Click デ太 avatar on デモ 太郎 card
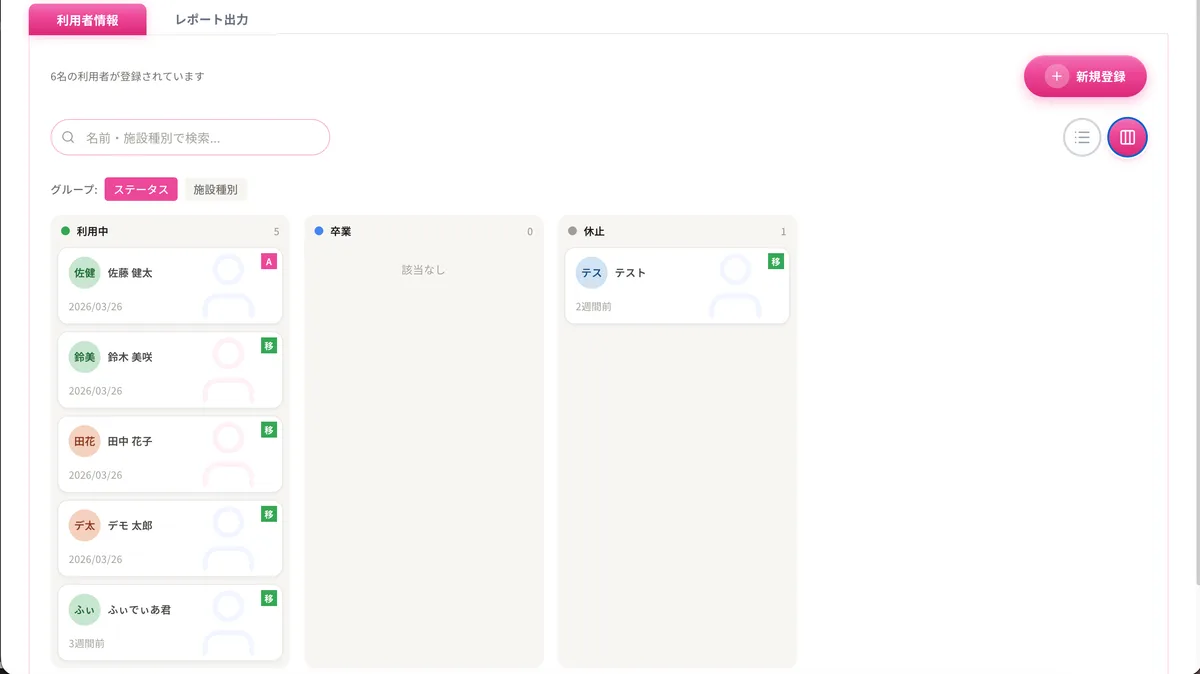This screenshot has height=674, width=1200. click(85, 525)
